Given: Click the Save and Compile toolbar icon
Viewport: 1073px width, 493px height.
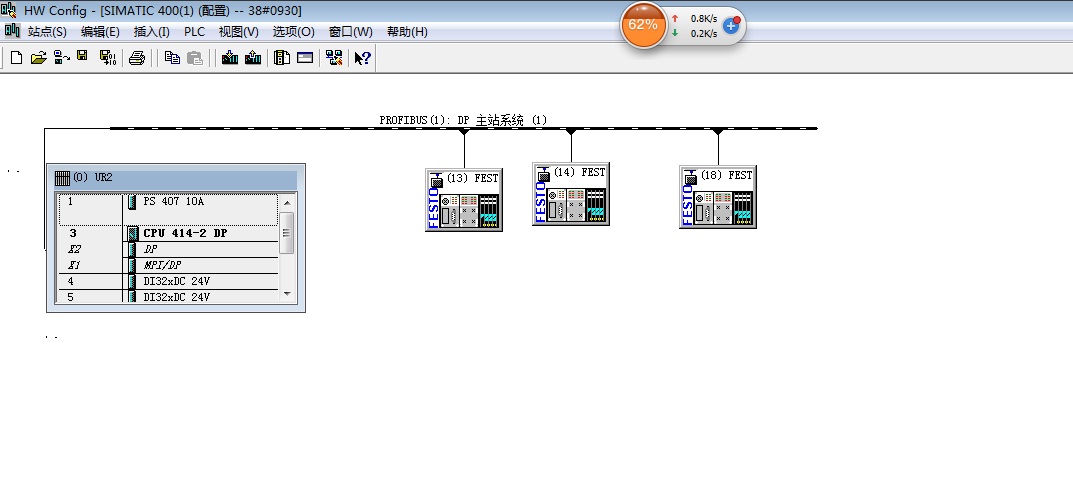Looking at the screenshot, I should point(107,58).
